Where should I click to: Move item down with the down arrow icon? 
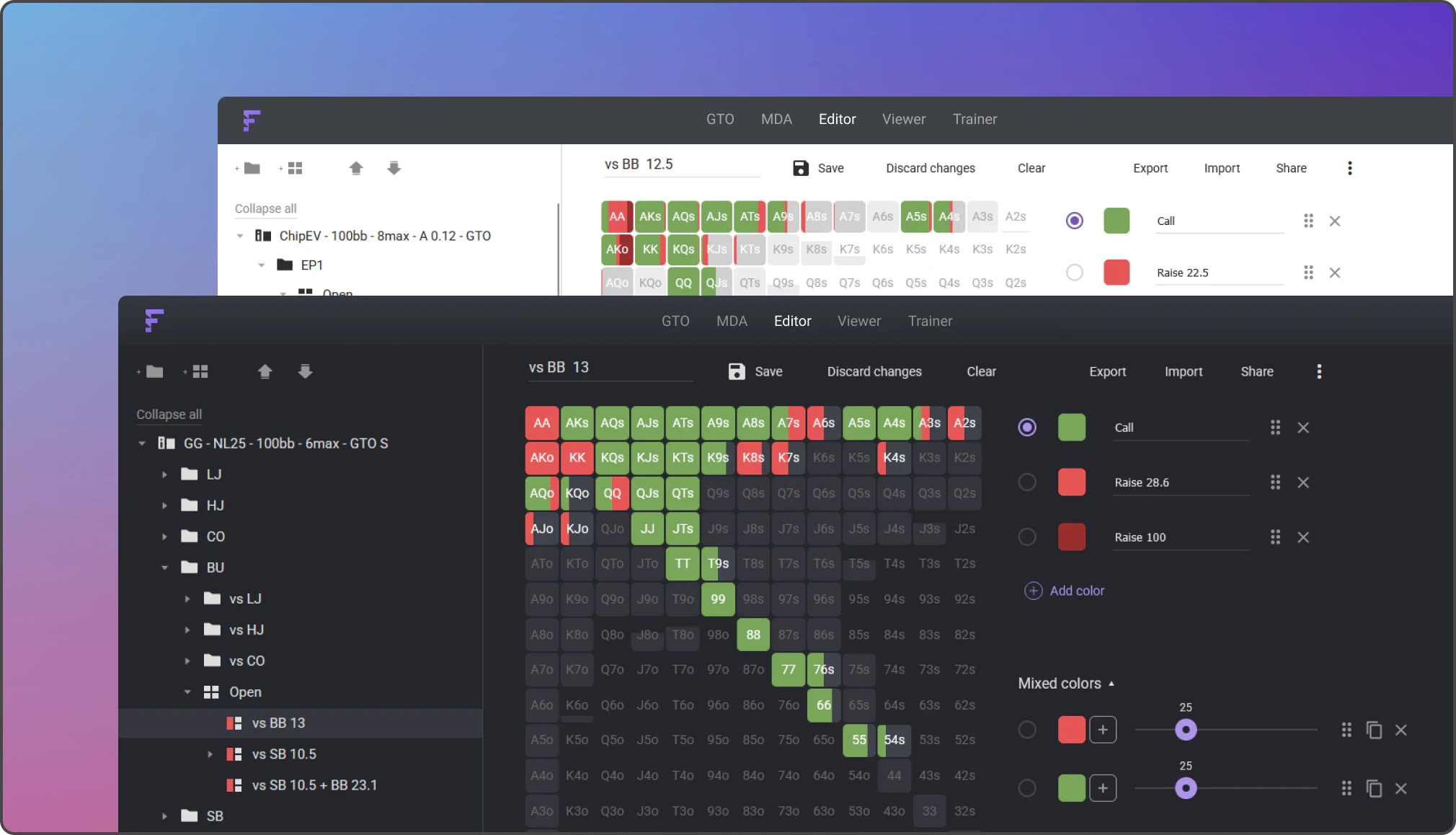point(306,371)
